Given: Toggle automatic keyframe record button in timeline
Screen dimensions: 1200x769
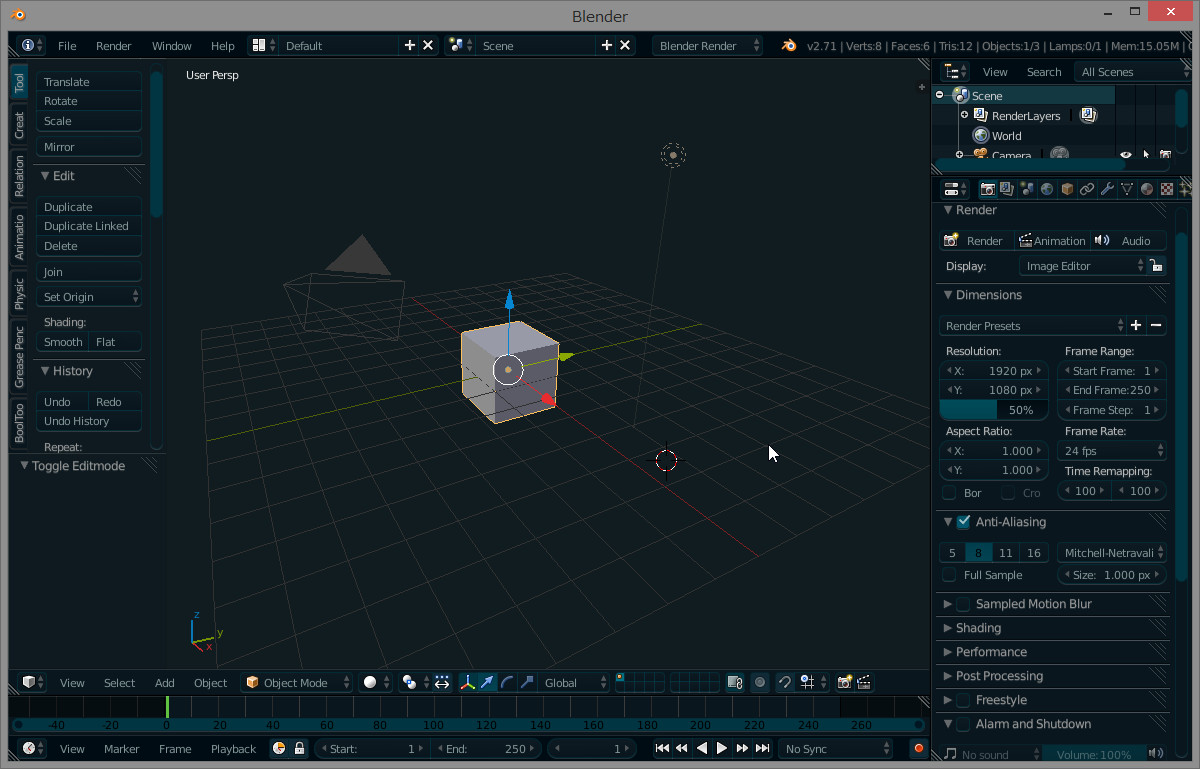Looking at the screenshot, I should click(x=918, y=748).
